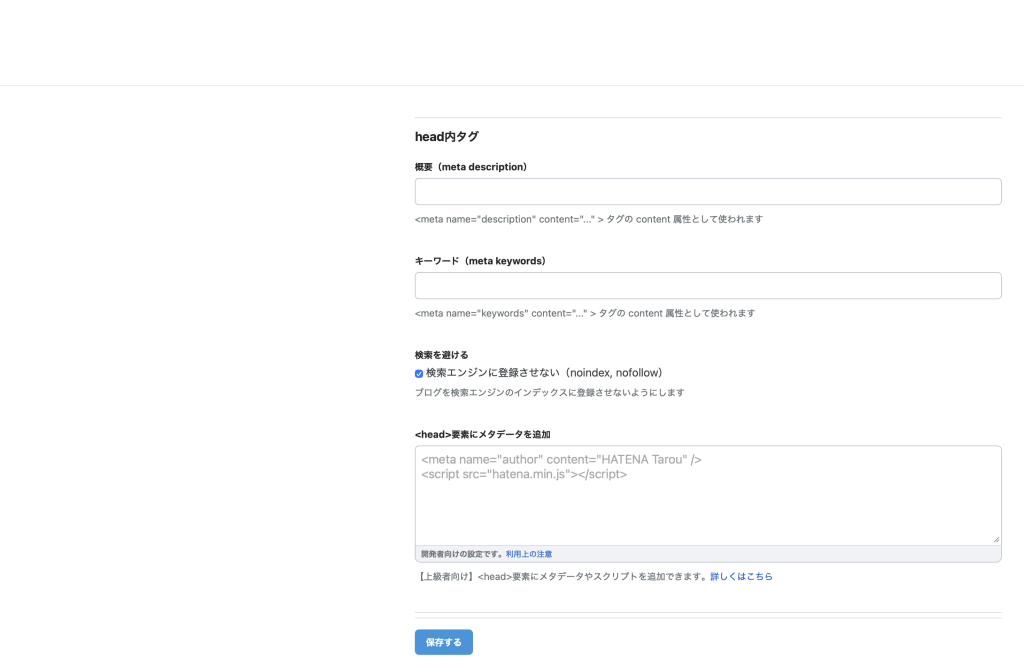Open the 利用上の注意 link
1024x666 pixels.
529,554
